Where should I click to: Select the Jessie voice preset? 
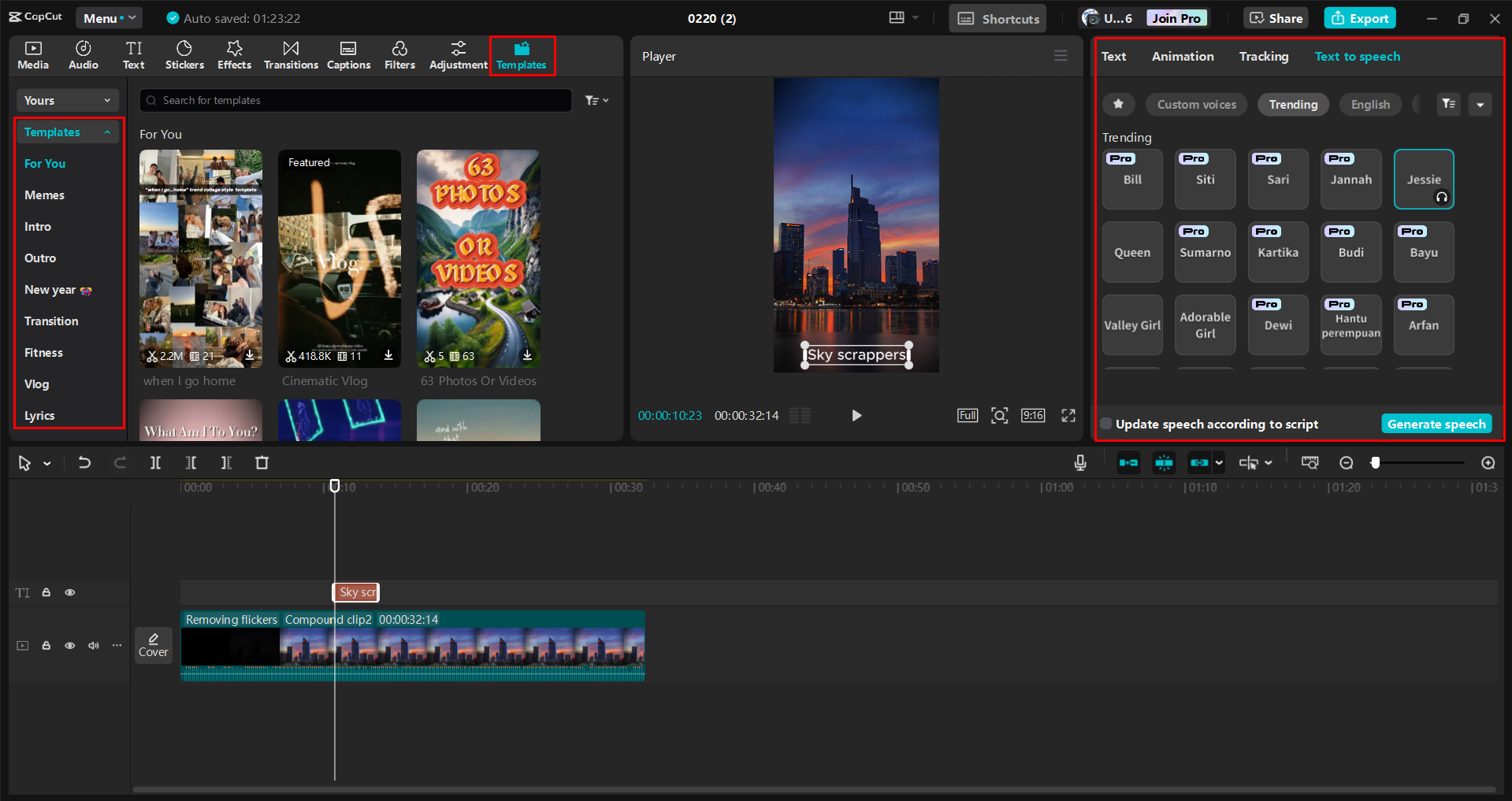coord(1423,179)
